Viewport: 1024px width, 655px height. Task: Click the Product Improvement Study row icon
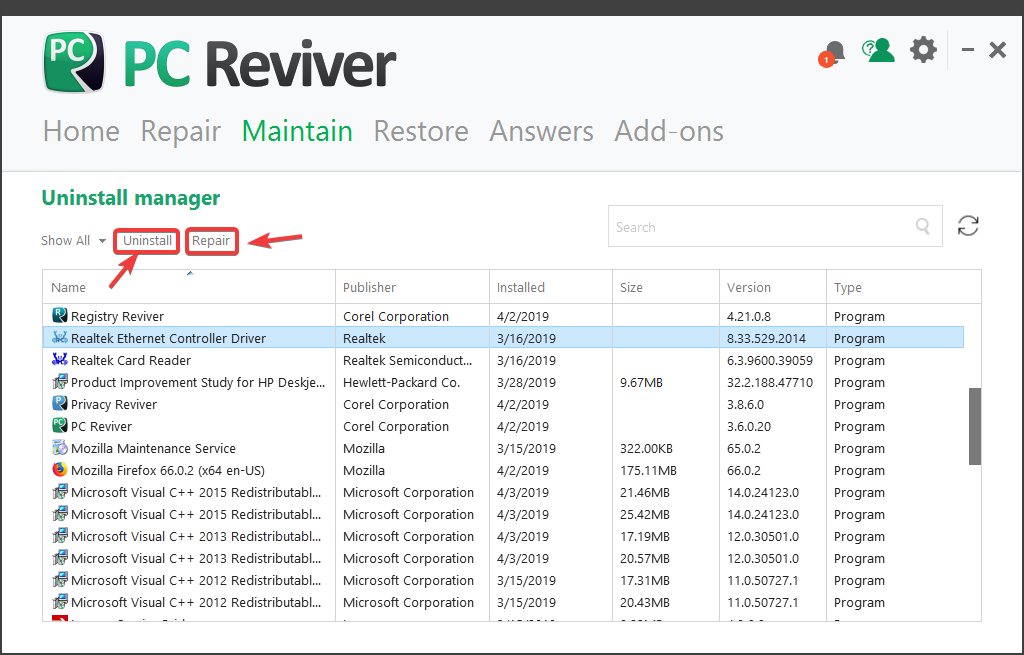tap(59, 381)
